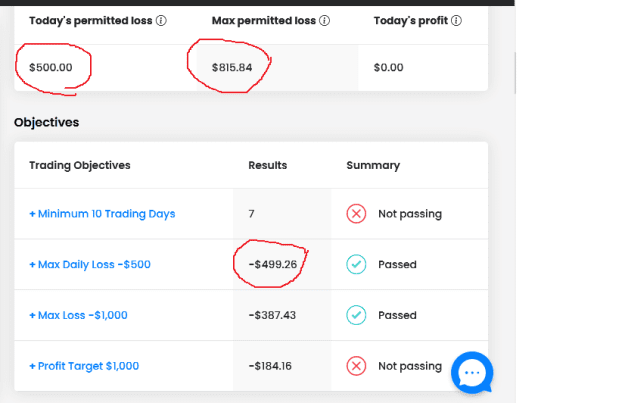Expand Minimum 10 Trading Days objective
The image size is (625, 403).
(x=102, y=214)
